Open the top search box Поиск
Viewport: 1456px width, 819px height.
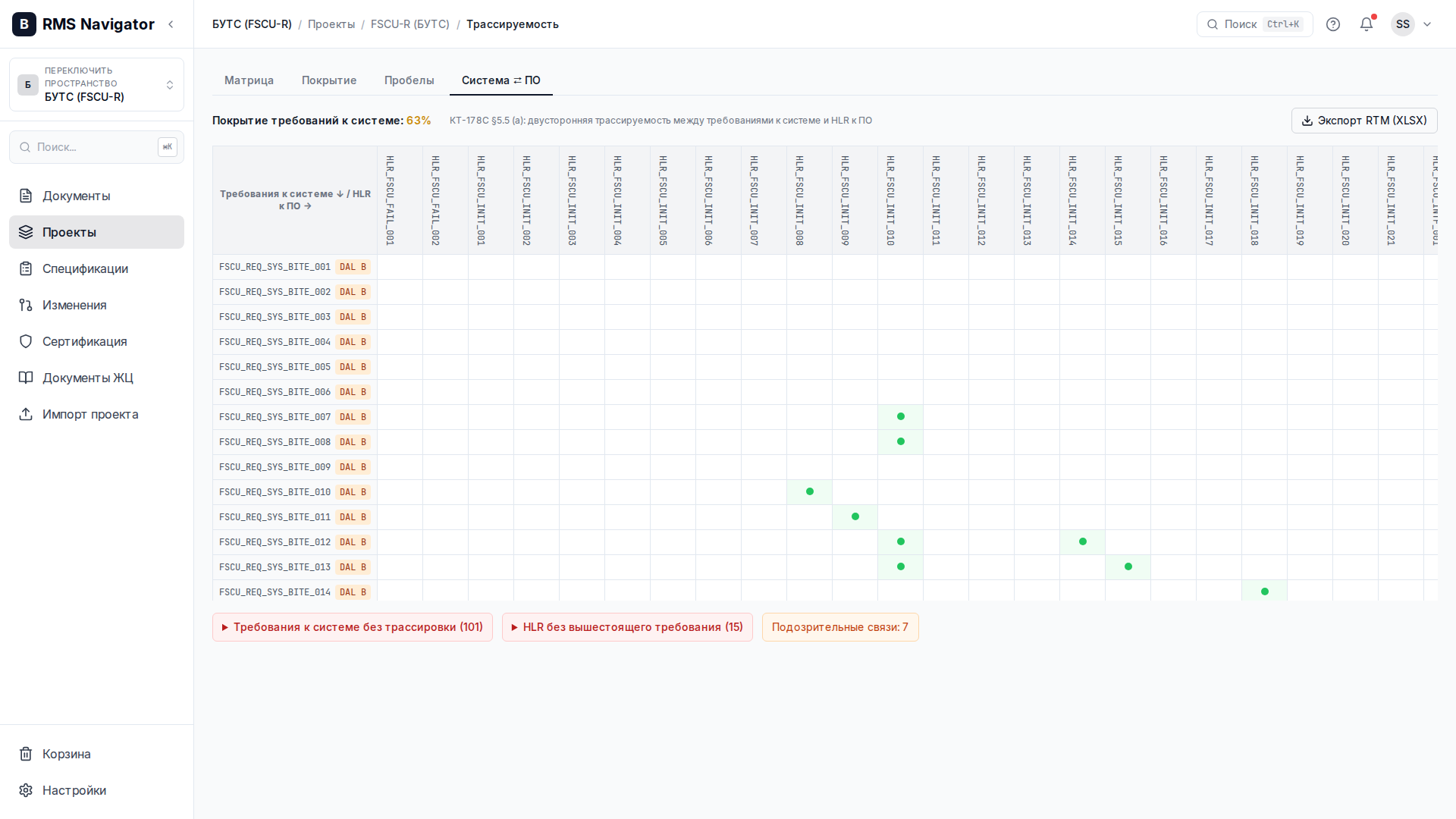(x=1254, y=24)
